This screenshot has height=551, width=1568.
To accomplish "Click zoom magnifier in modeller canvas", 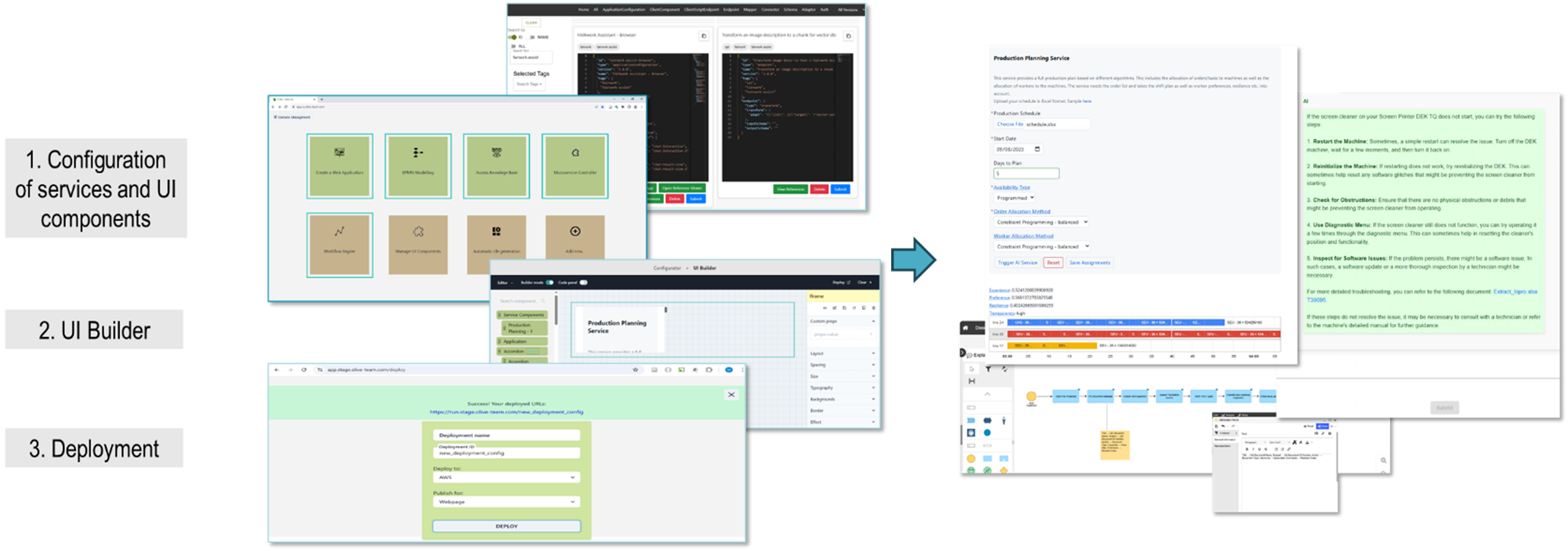I will (1383, 461).
